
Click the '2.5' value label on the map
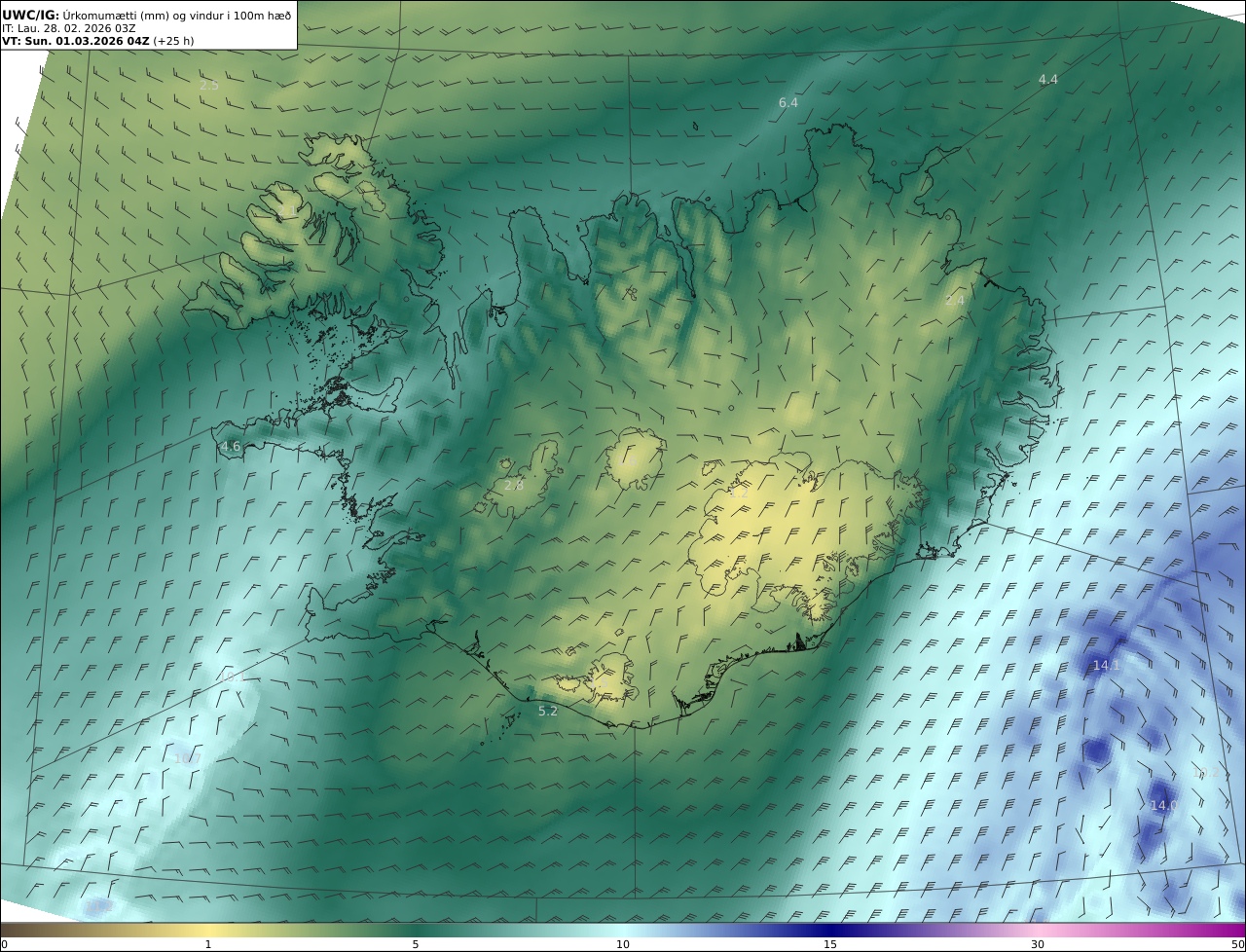(x=208, y=85)
